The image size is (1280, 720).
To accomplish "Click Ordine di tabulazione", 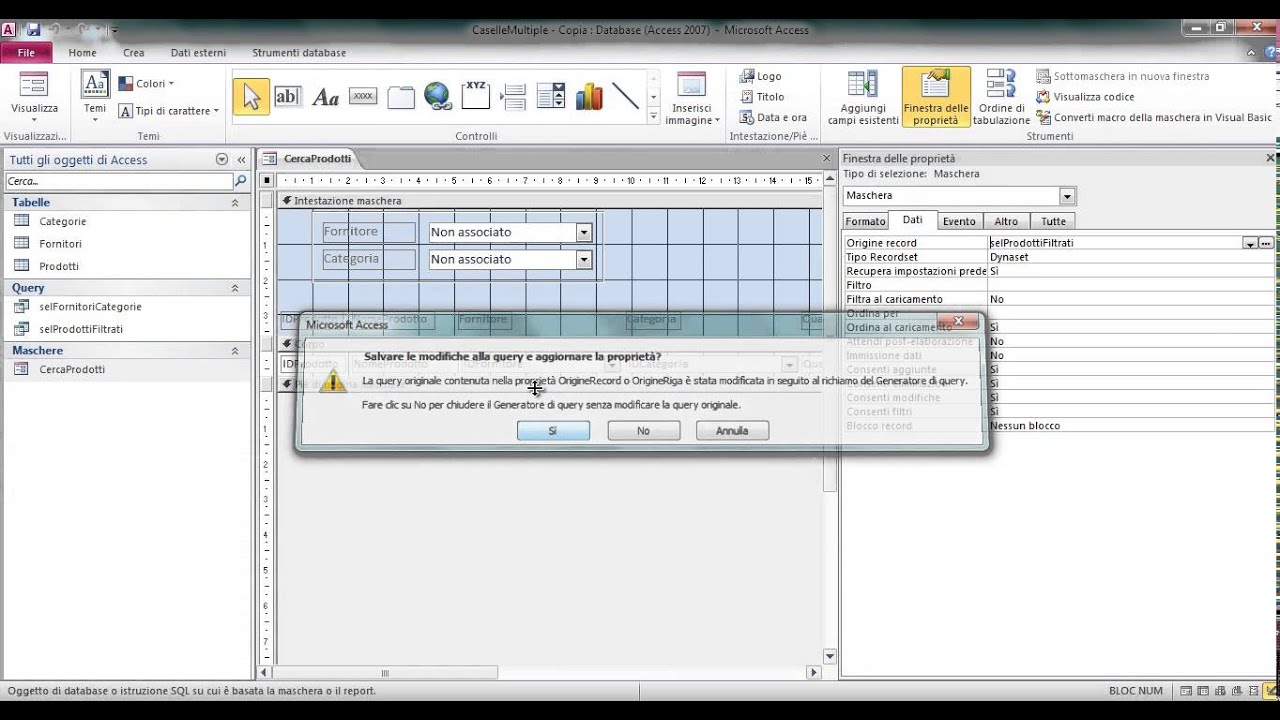I will pyautogui.click(x=1001, y=98).
